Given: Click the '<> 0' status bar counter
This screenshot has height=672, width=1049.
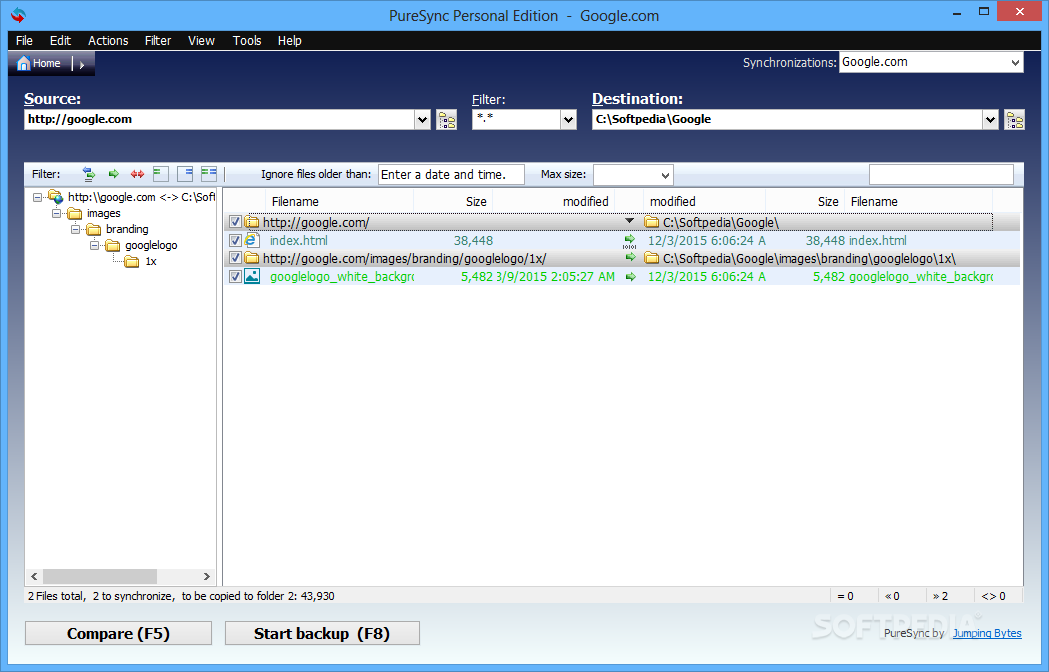Looking at the screenshot, I should coord(993,596).
